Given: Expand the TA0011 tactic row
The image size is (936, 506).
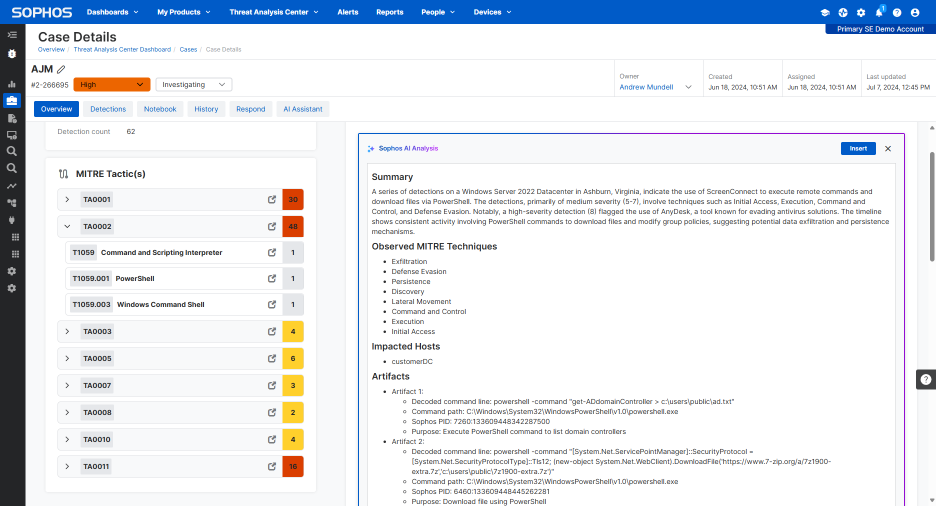Looking at the screenshot, I should click(67, 466).
